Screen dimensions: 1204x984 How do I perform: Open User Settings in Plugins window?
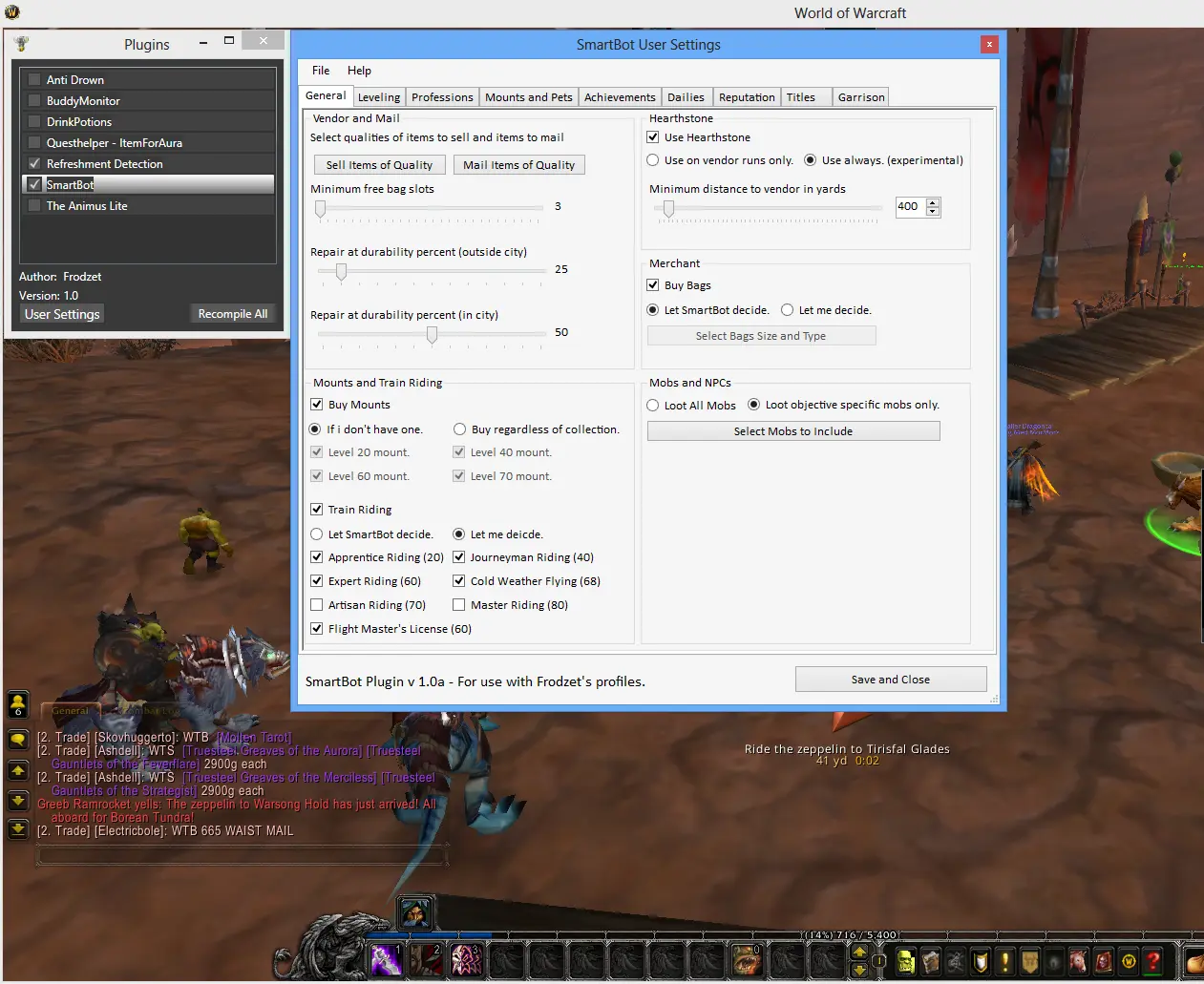[62, 314]
